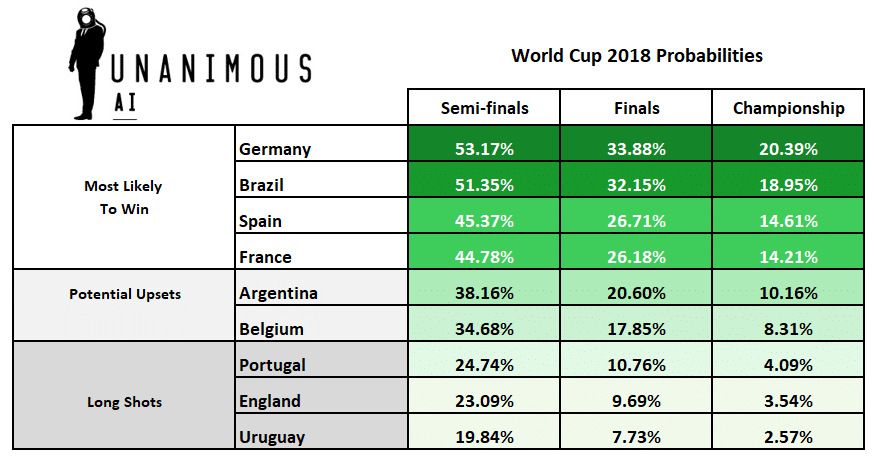Click Germany's 20.39% championship cell
874x466 pixels.
tap(788, 149)
